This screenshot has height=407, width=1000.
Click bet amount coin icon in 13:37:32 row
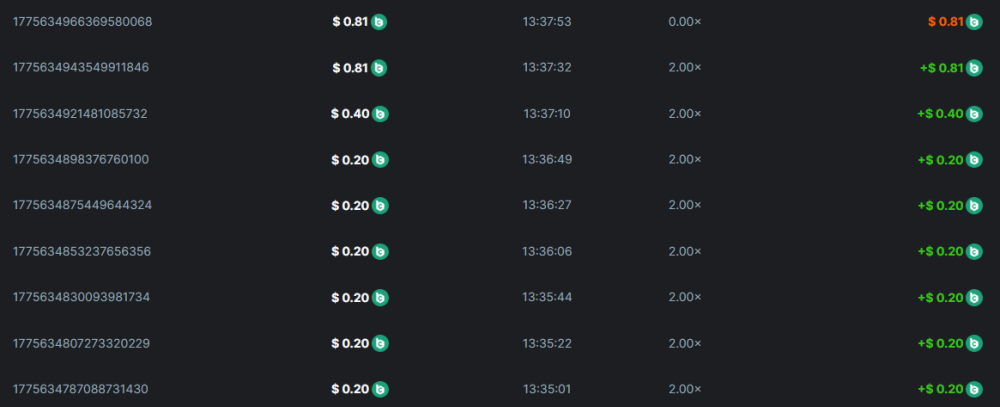379,68
